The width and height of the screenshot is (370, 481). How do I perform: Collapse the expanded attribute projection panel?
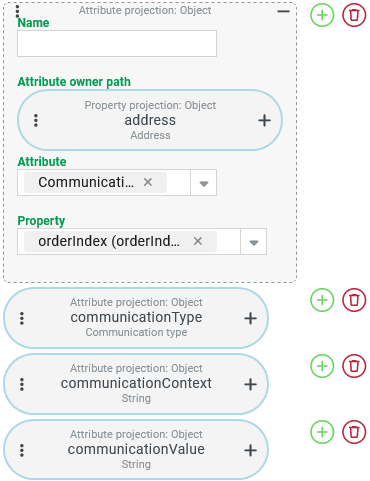(x=283, y=12)
